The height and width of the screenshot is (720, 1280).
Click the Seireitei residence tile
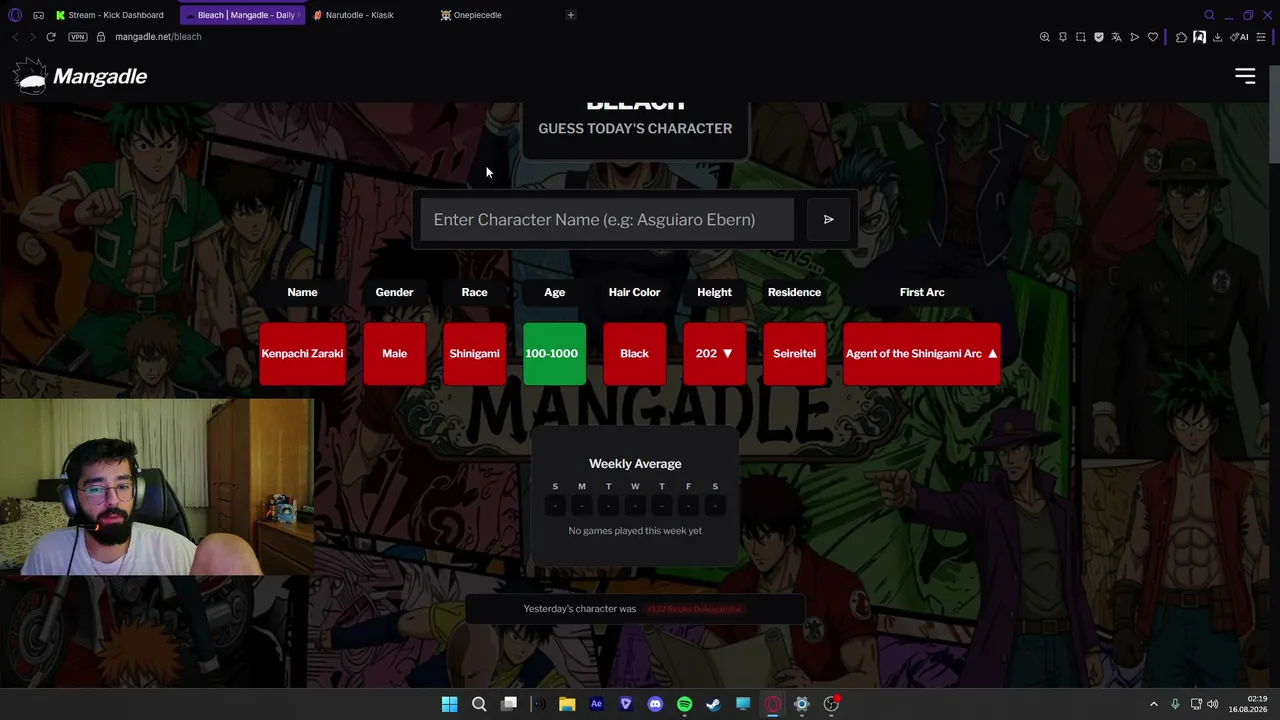coord(794,353)
